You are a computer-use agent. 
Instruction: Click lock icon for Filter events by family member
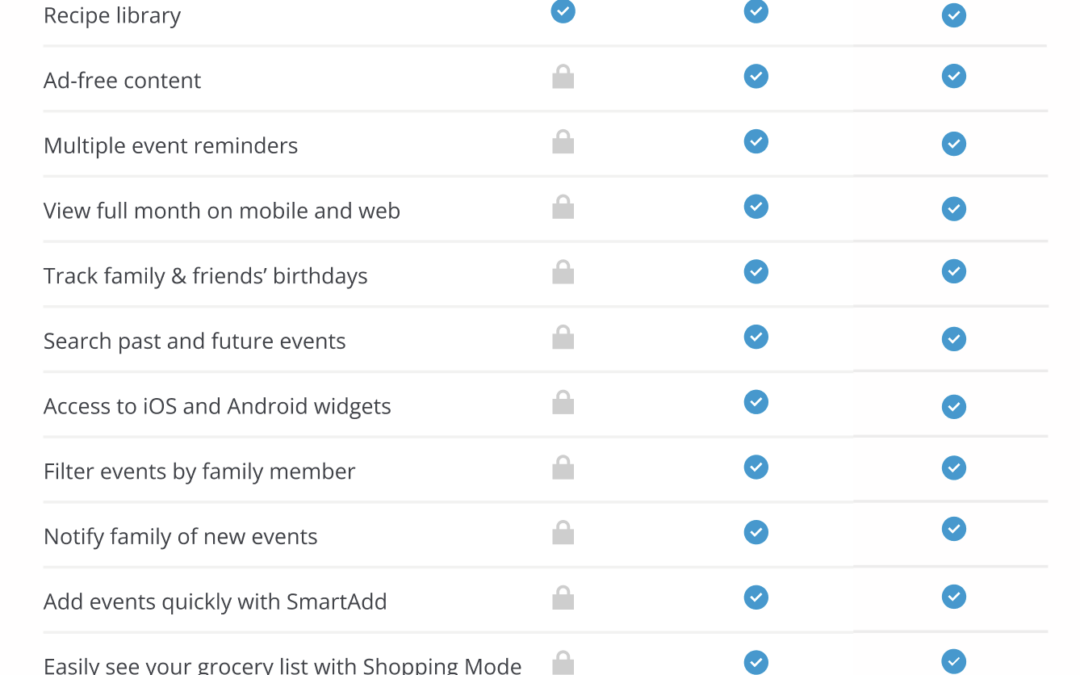click(563, 468)
